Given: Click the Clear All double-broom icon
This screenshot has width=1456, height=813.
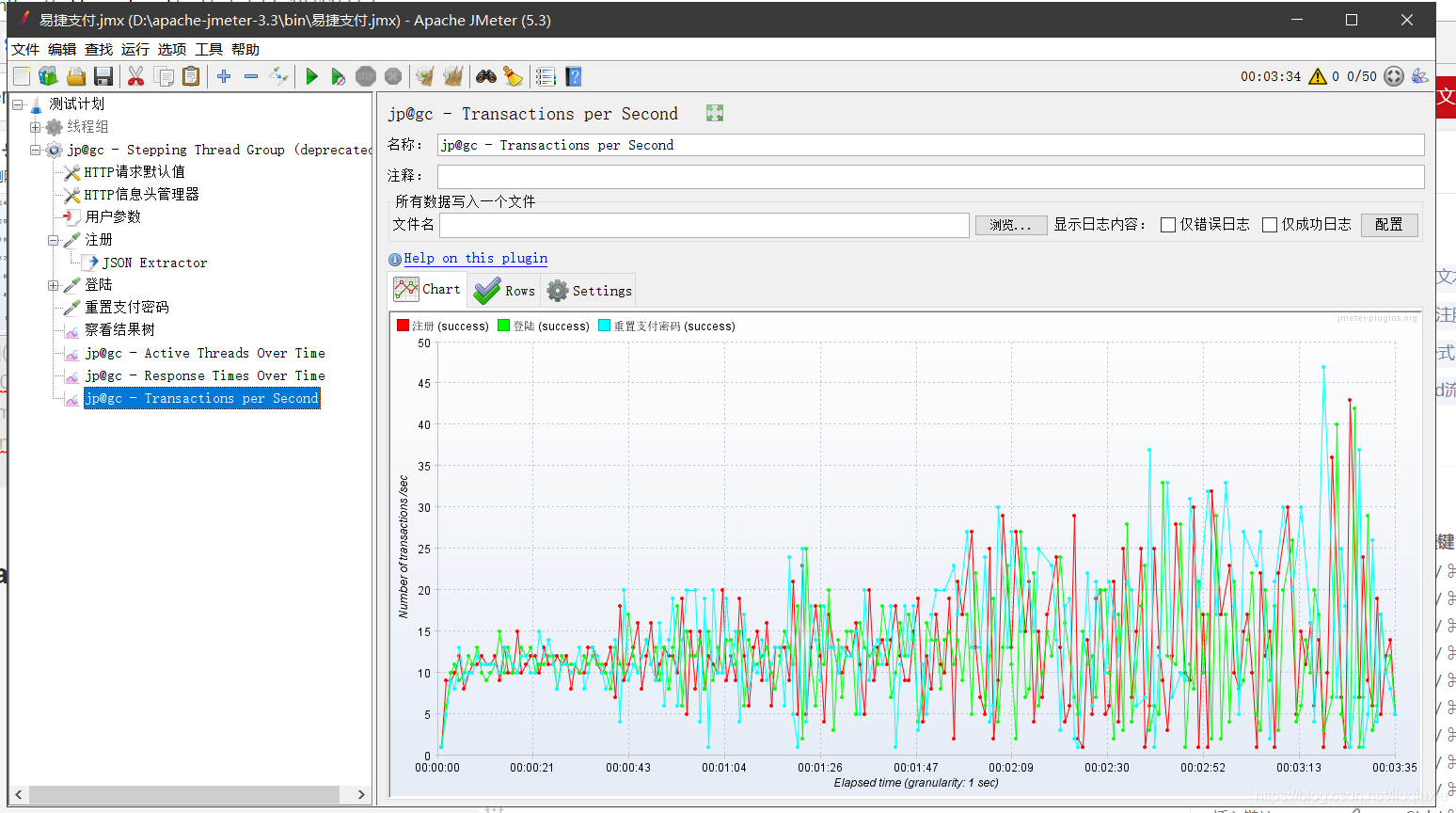Looking at the screenshot, I should pyautogui.click(x=452, y=77).
